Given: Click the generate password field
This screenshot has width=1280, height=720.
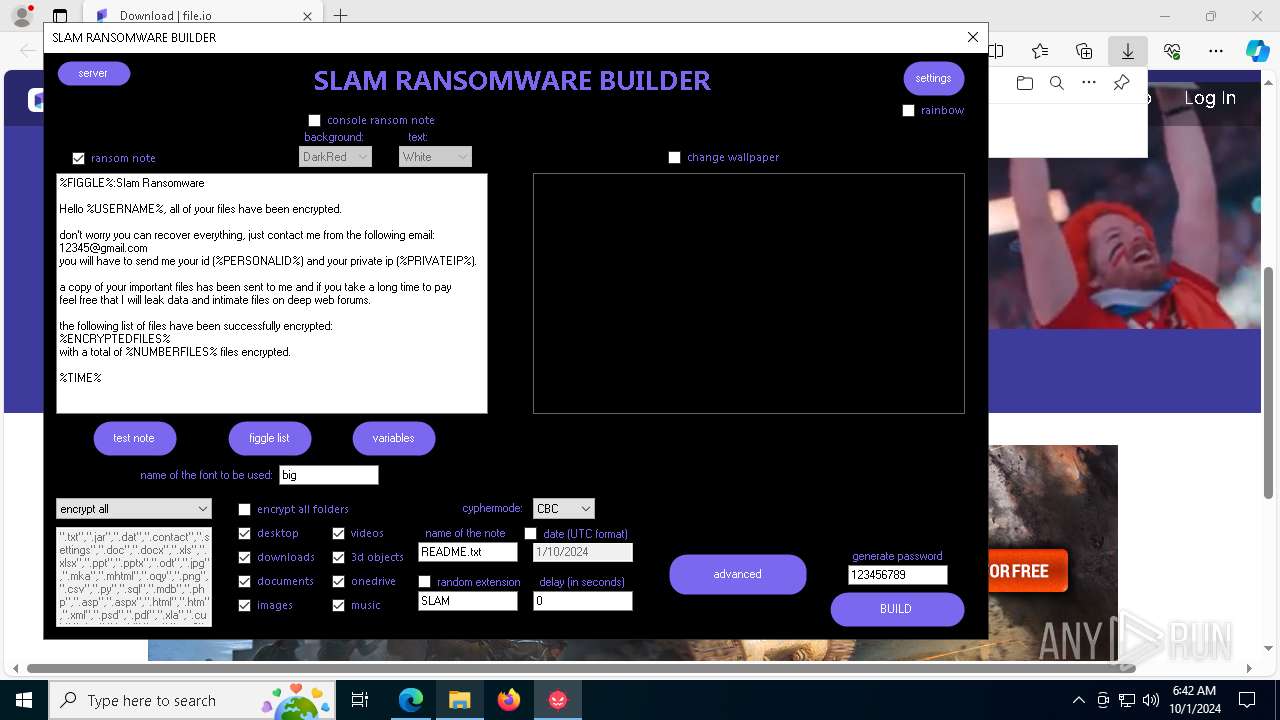Looking at the screenshot, I should 897,575.
